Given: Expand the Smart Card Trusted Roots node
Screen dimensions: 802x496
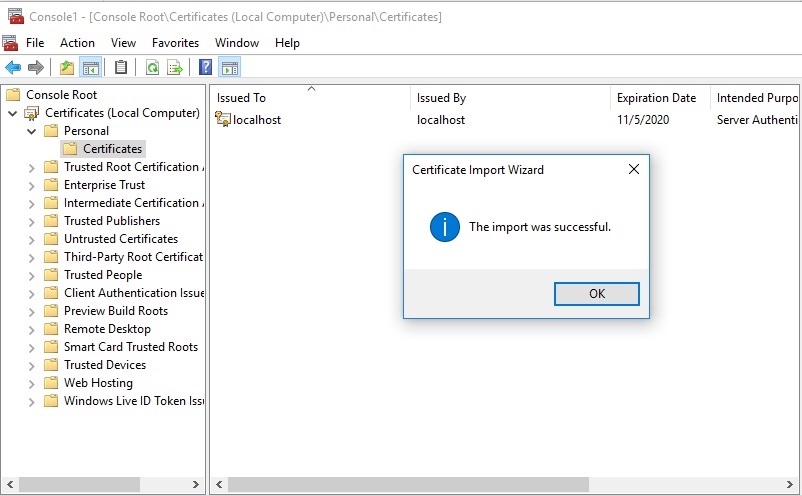Looking at the screenshot, I should pyautogui.click(x=32, y=347).
